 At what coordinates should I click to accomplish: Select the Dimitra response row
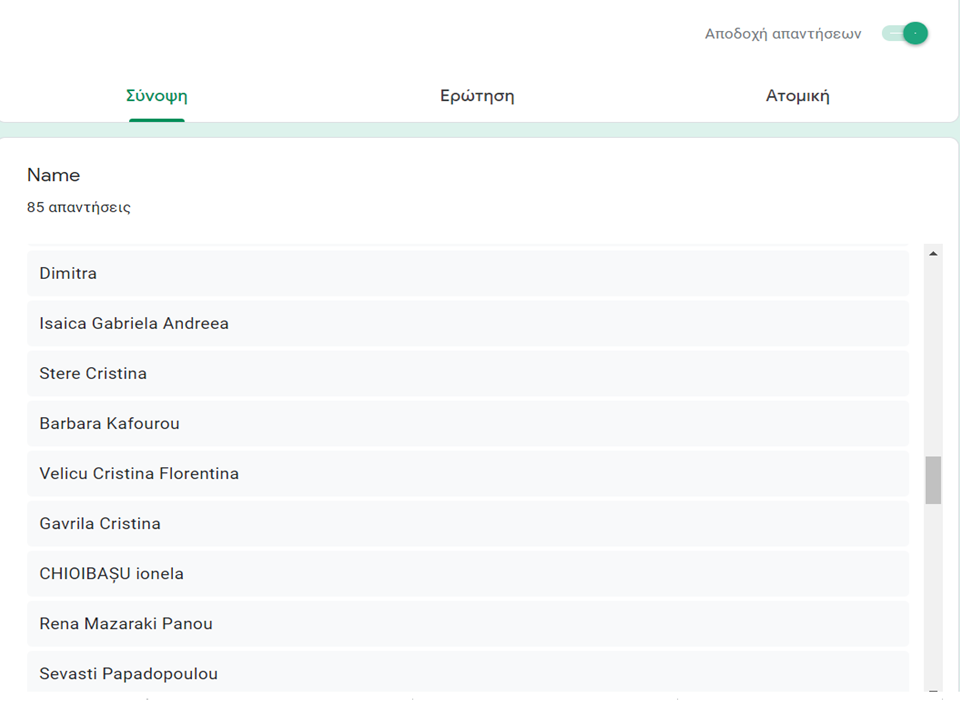click(x=468, y=273)
